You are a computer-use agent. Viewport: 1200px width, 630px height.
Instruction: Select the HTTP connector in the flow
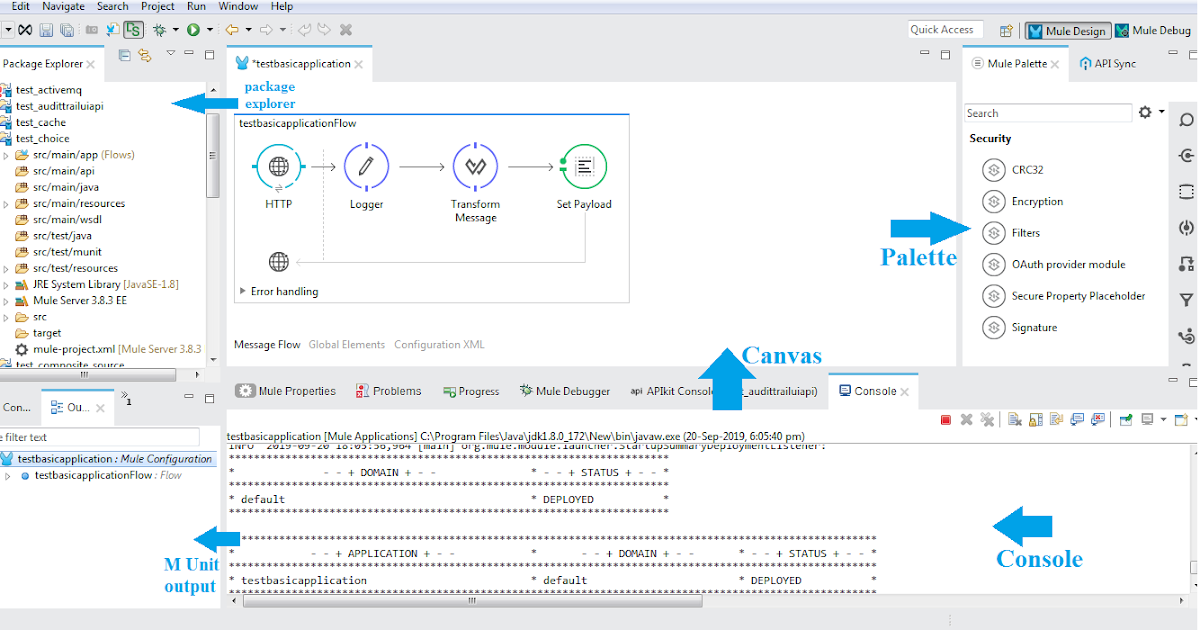point(279,166)
